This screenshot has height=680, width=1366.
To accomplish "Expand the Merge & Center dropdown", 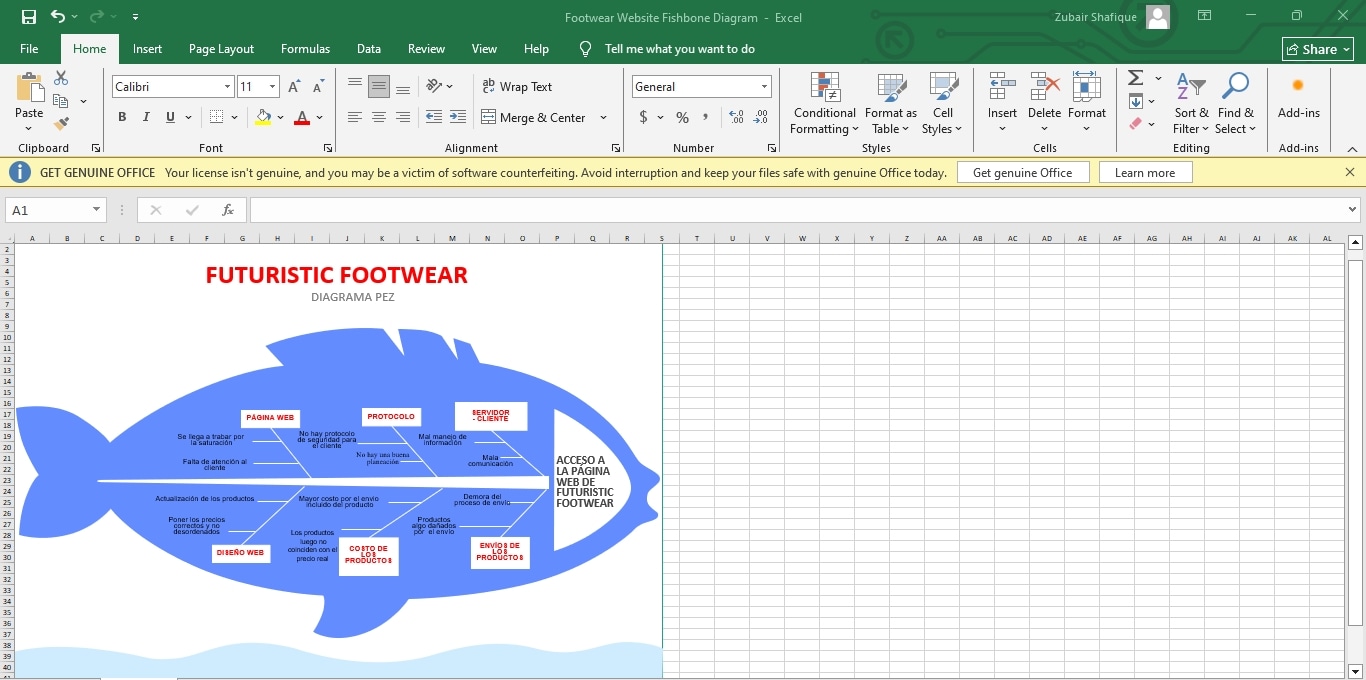I will point(603,117).
